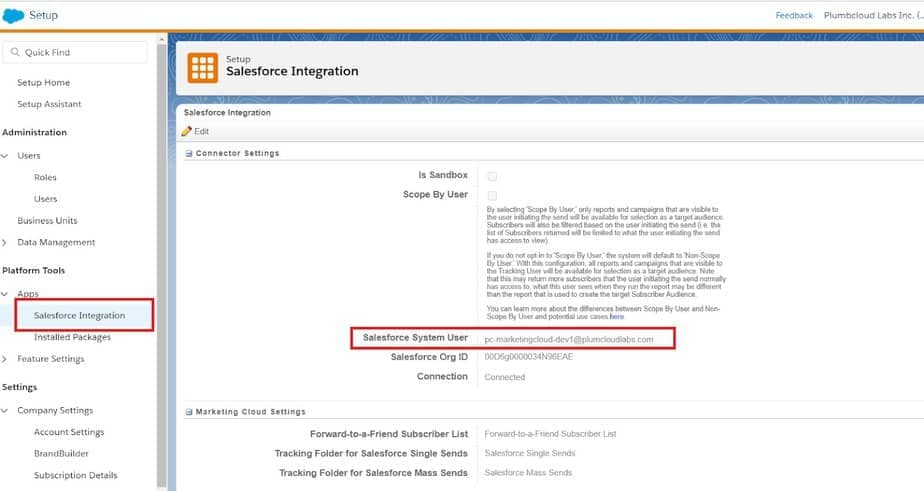
Task: Toggle the Scope By User checkbox
Action: coord(492,196)
